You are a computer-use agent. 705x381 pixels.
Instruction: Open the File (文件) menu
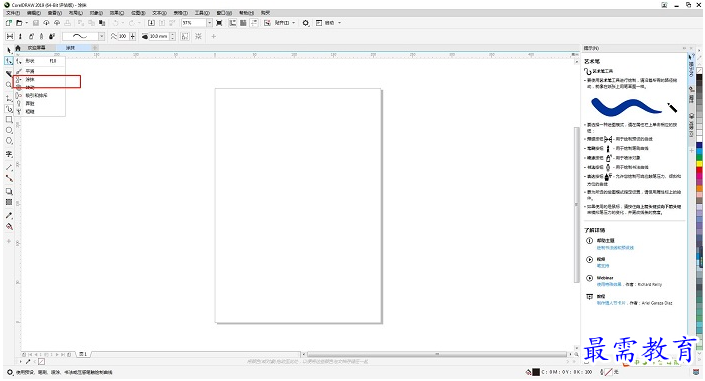click(13, 13)
